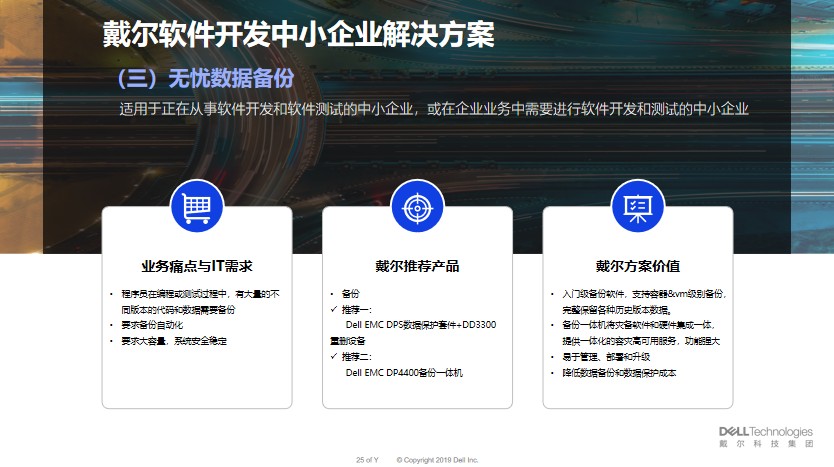Click the checkmark item 推荐一:

tap(357, 310)
